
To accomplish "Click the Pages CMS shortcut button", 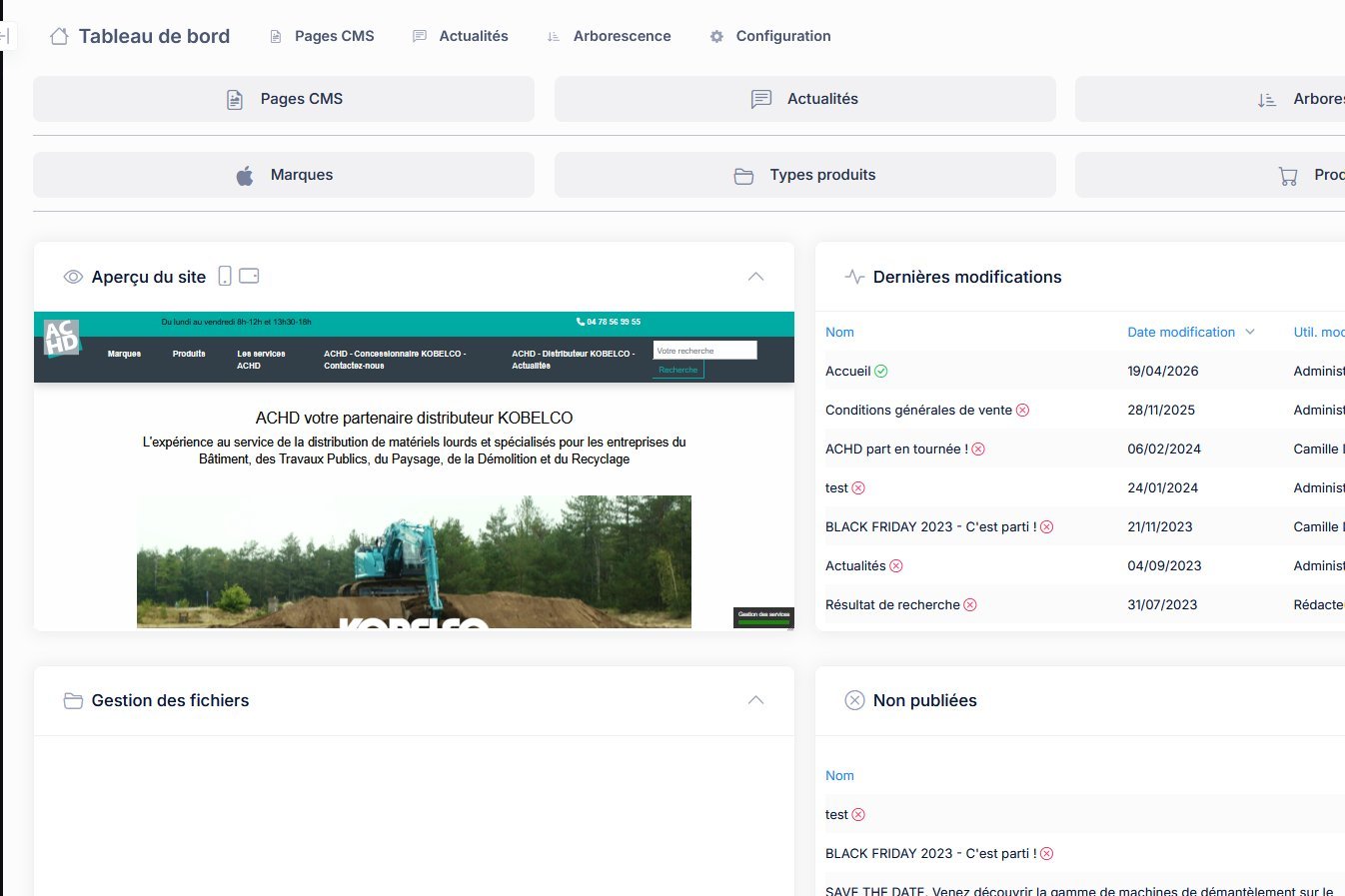I will (x=284, y=99).
